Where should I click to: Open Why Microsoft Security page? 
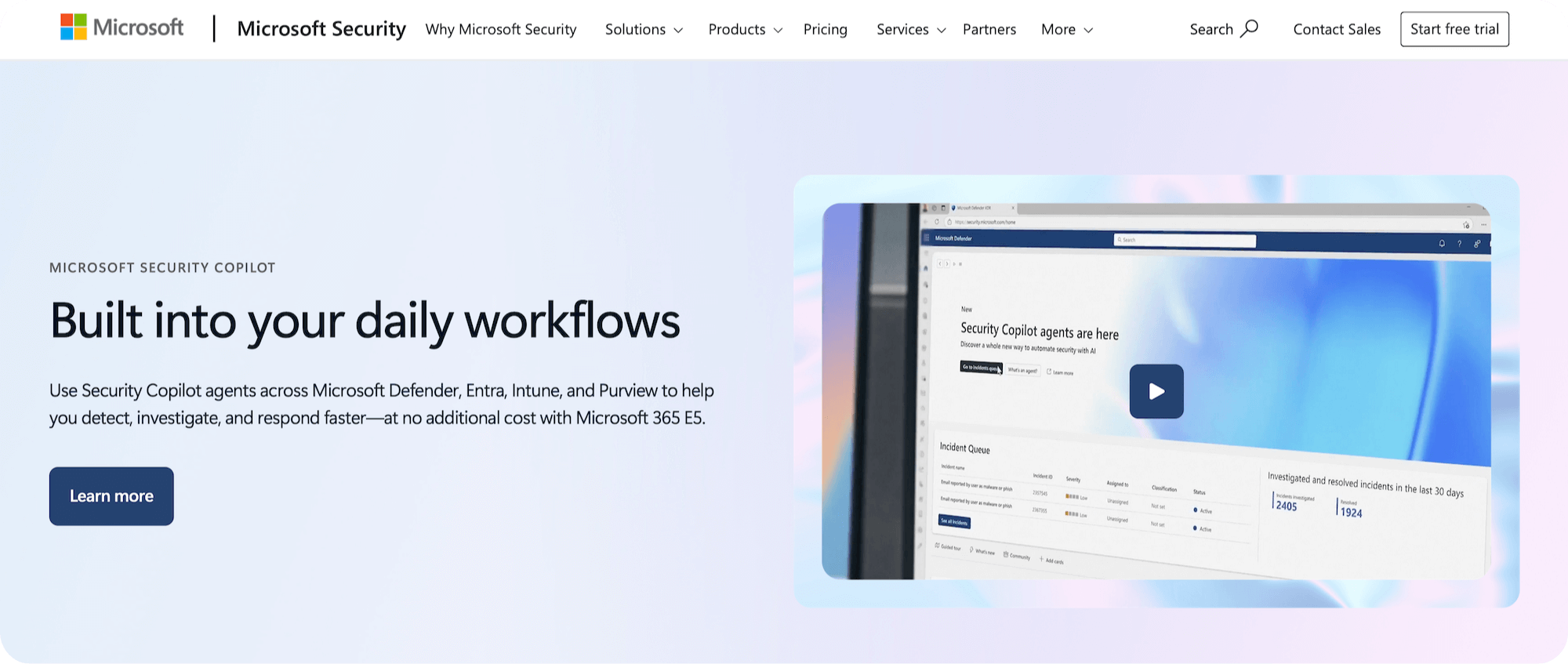(501, 29)
